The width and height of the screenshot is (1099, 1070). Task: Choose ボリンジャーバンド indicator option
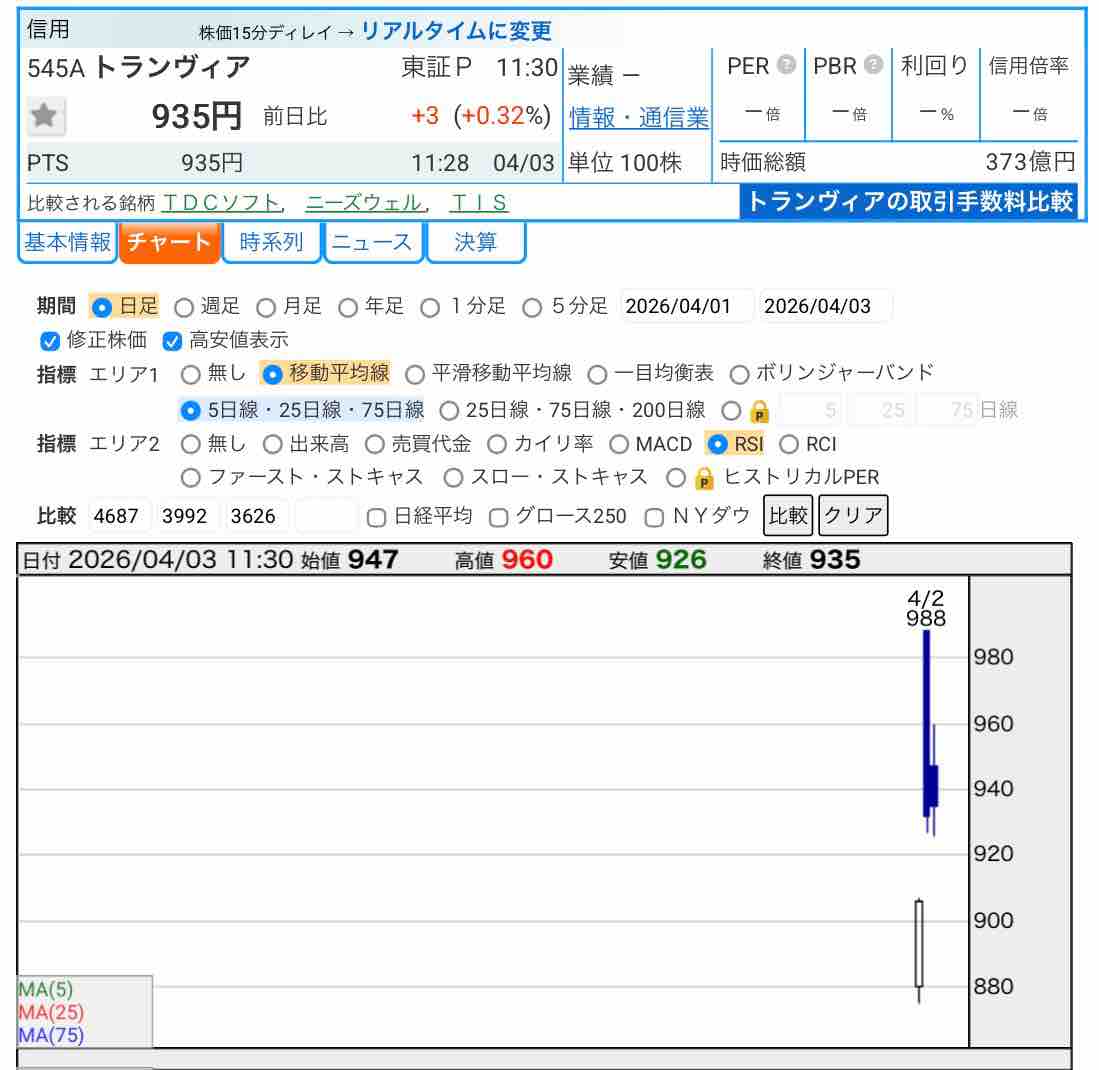point(739,374)
